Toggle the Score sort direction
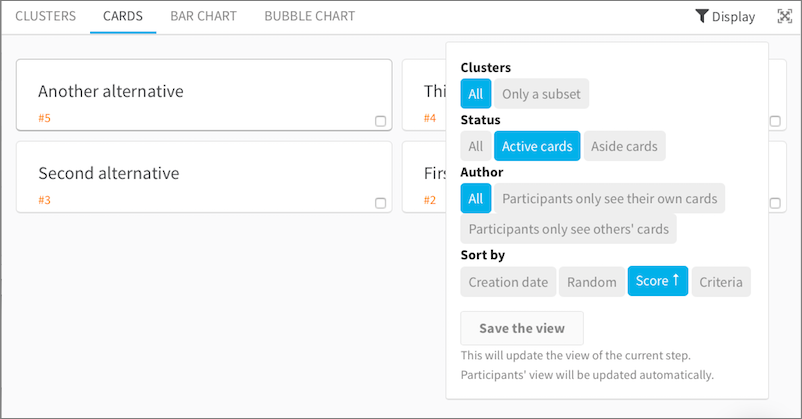Image resolution: width=802 pixels, height=419 pixels. click(x=658, y=281)
